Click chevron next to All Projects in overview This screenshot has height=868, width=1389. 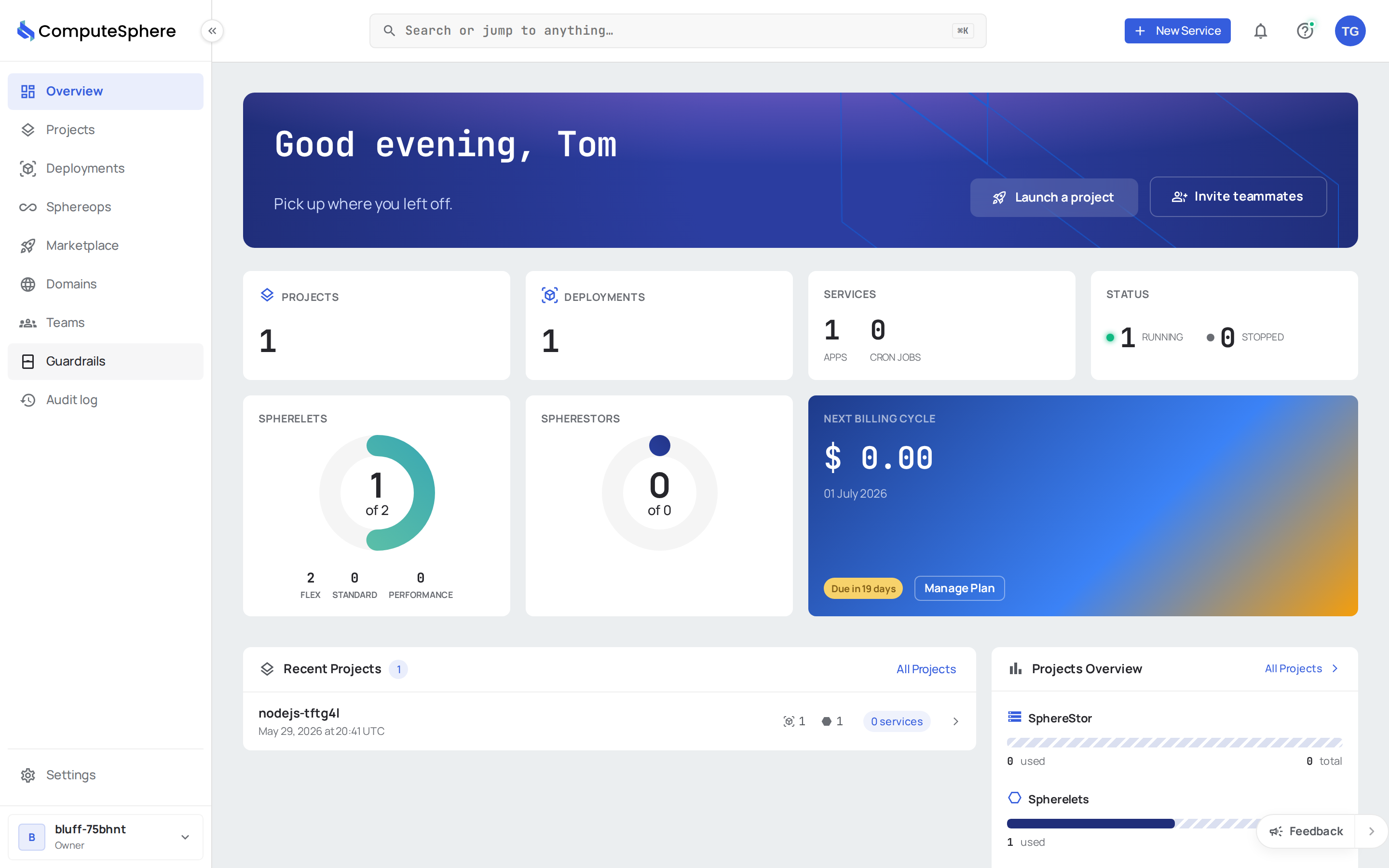[x=1335, y=668]
